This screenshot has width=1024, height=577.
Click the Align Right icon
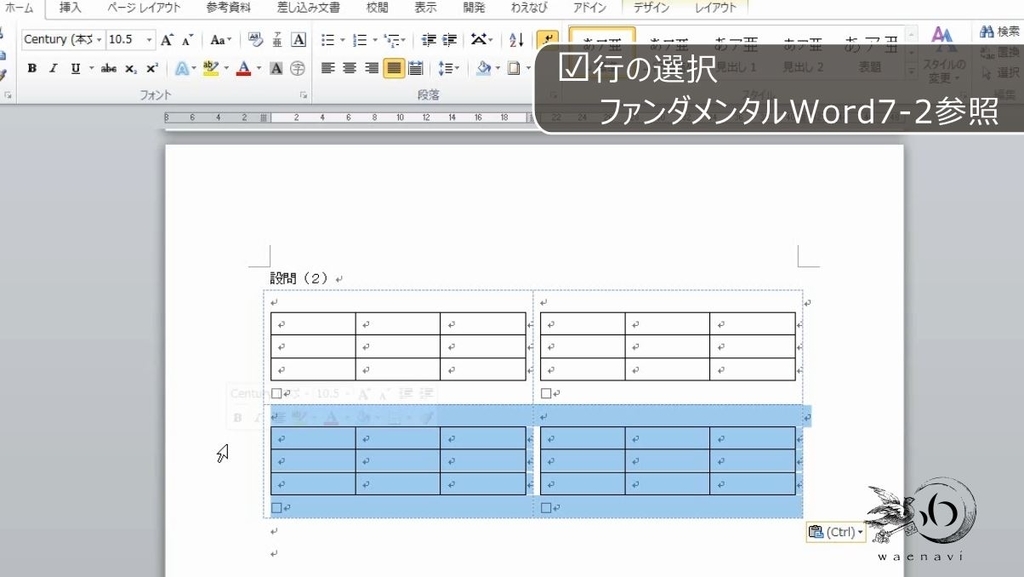[x=371, y=68]
